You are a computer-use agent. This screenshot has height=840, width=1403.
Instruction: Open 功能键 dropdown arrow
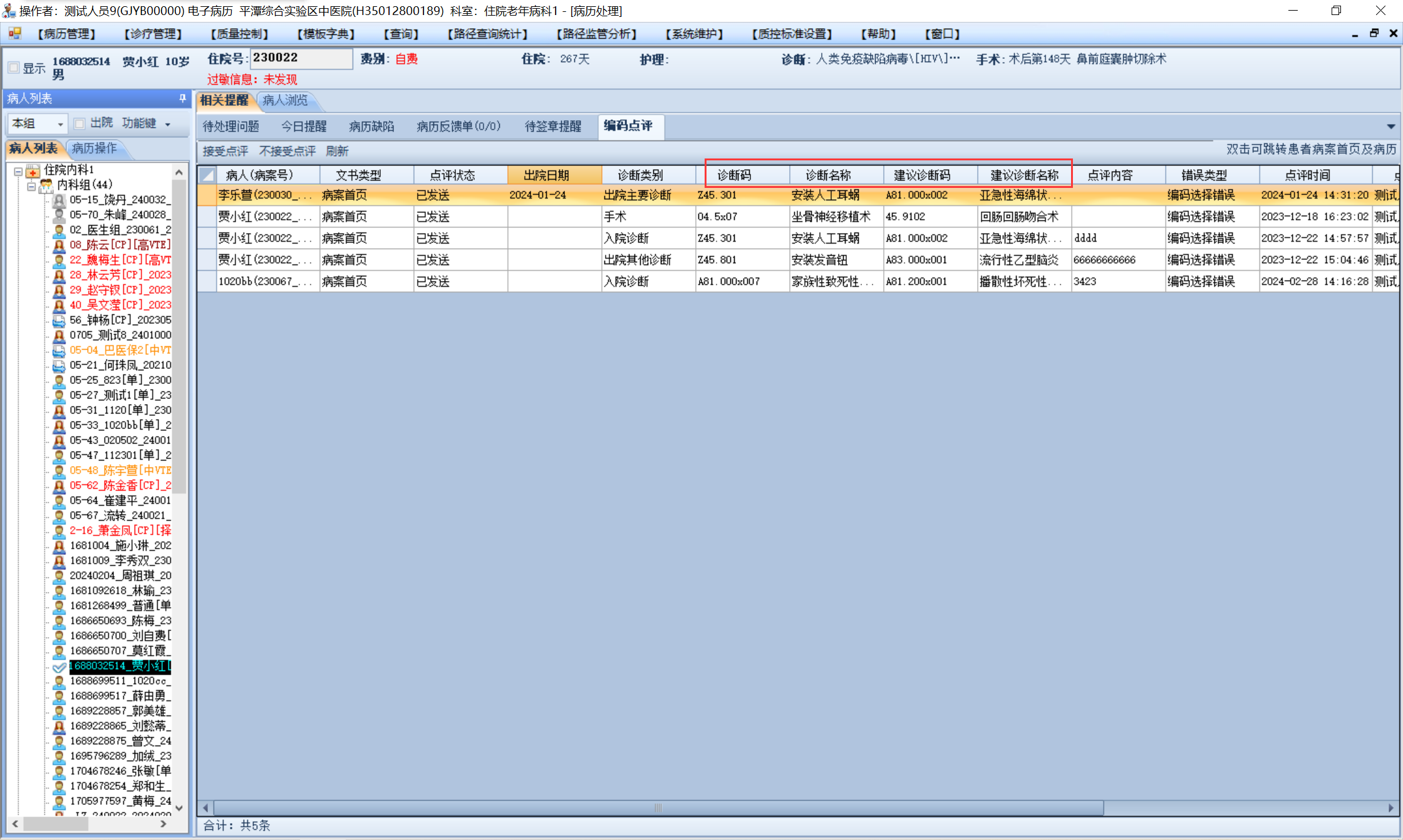pyautogui.click(x=168, y=125)
